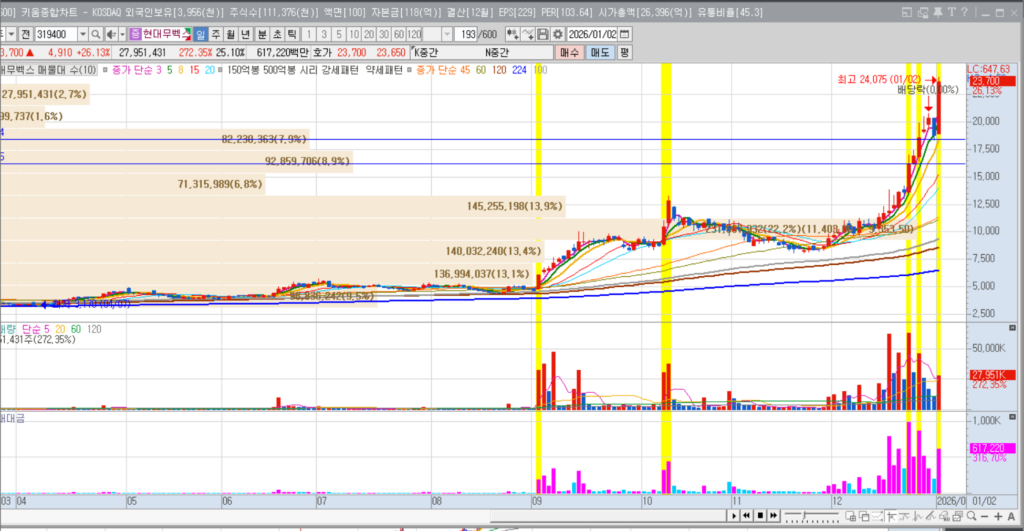
Task: Click the 매도 sell button
Action: click(600, 52)
